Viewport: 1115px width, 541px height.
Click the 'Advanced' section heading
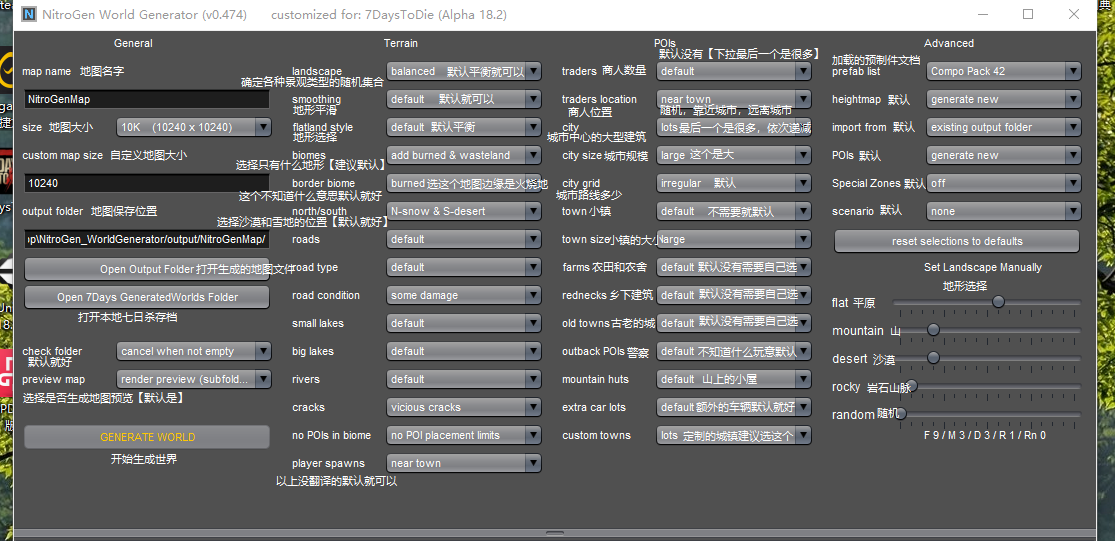pos(949,43)
